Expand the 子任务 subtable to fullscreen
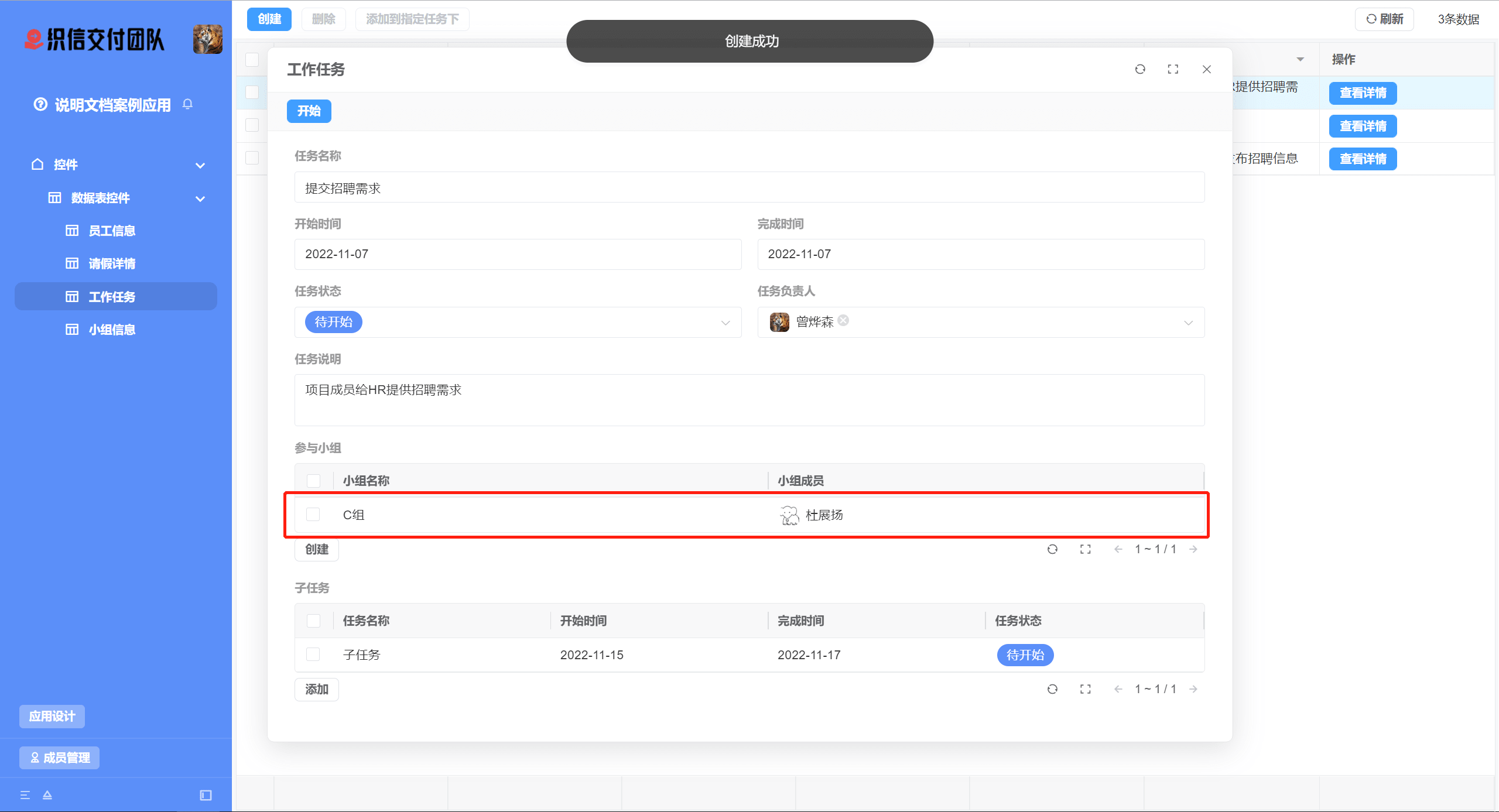 click(x=1085, y=689)
